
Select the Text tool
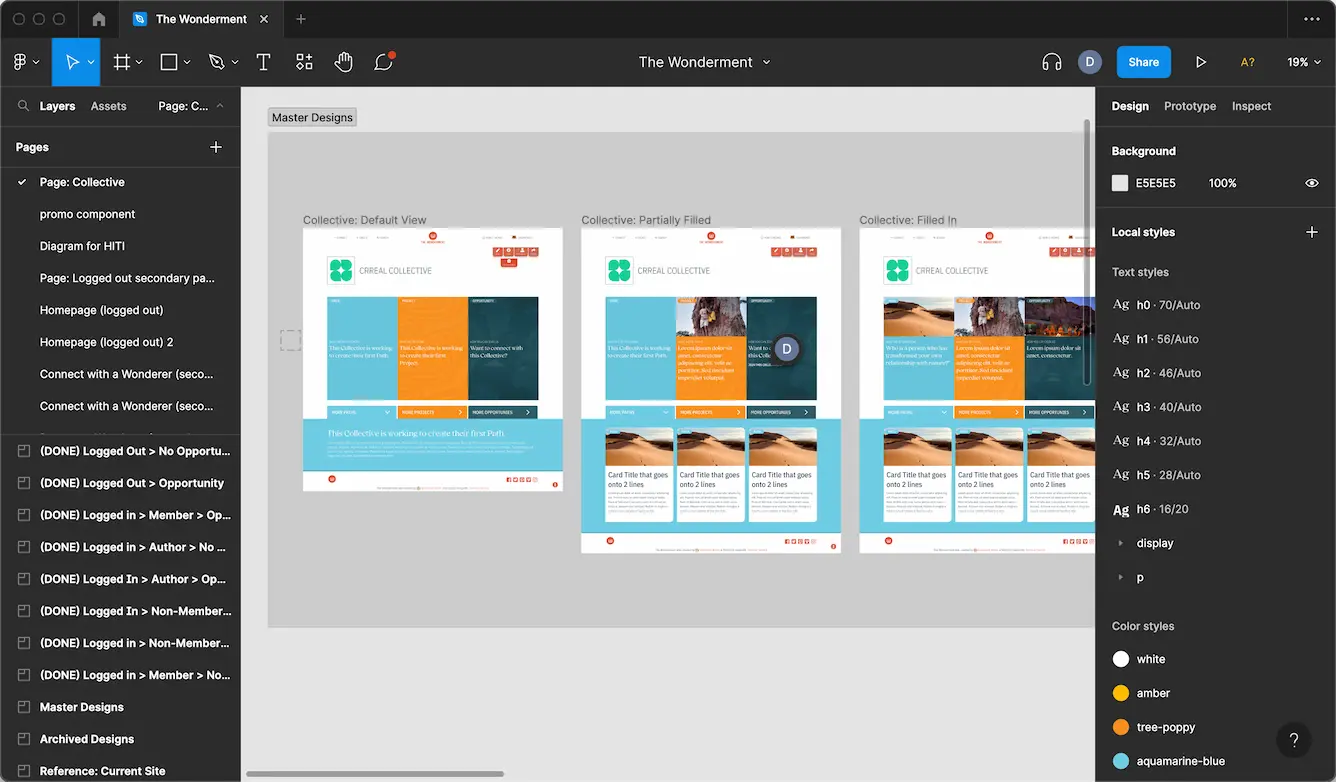264,62
